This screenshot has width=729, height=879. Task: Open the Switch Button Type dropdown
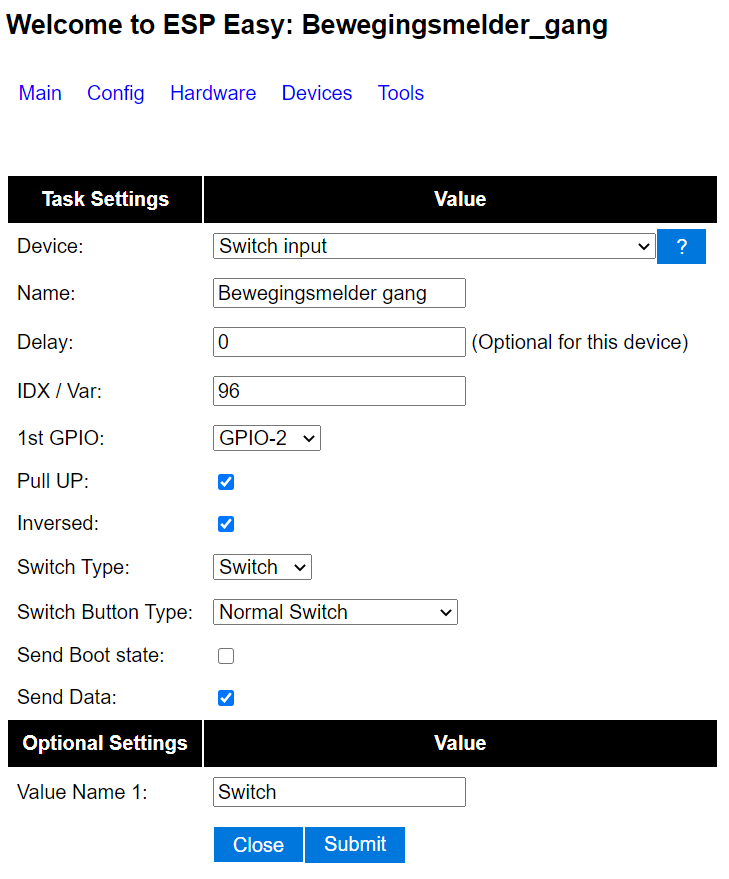335,612
